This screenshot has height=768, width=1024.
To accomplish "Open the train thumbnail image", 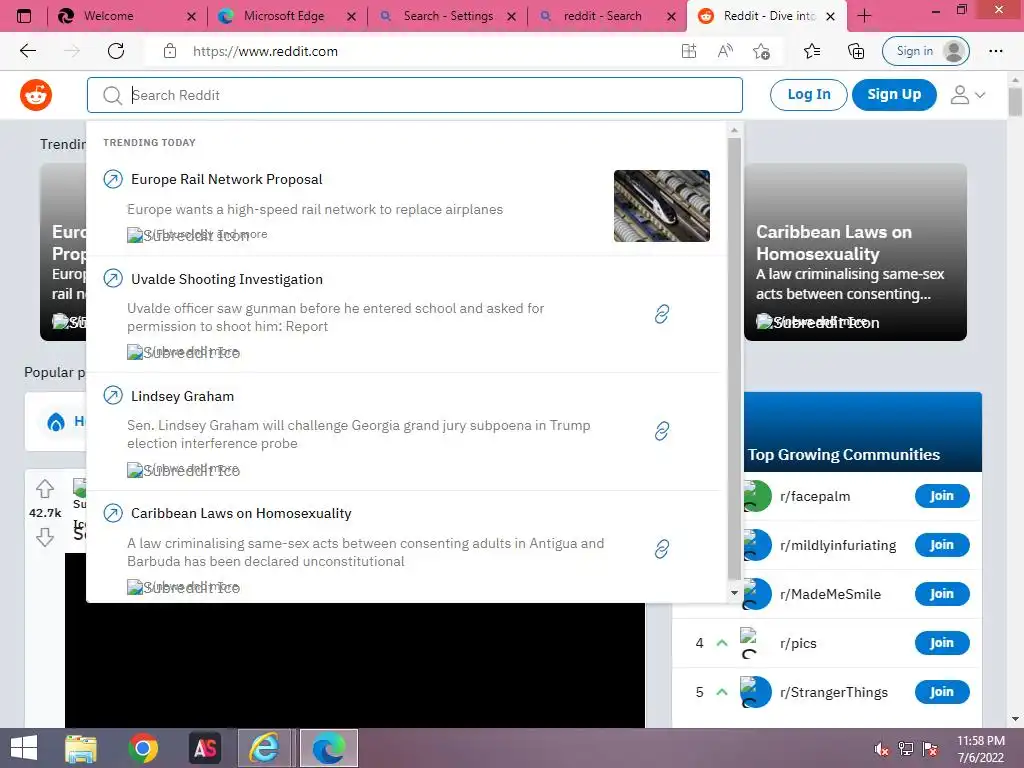I will [x=662, y=206].
